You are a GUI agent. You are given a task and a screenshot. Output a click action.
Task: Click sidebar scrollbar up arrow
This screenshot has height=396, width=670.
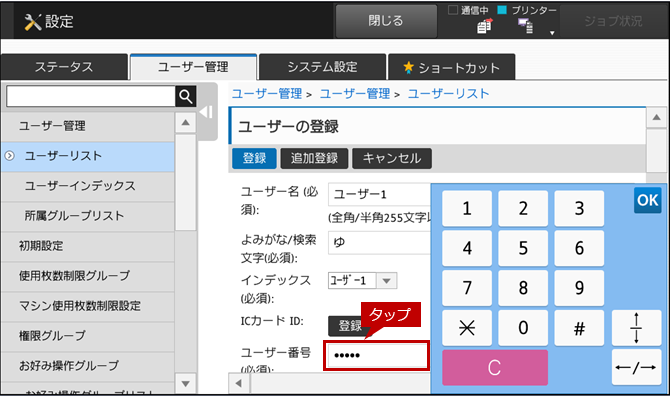pos(185,123)
